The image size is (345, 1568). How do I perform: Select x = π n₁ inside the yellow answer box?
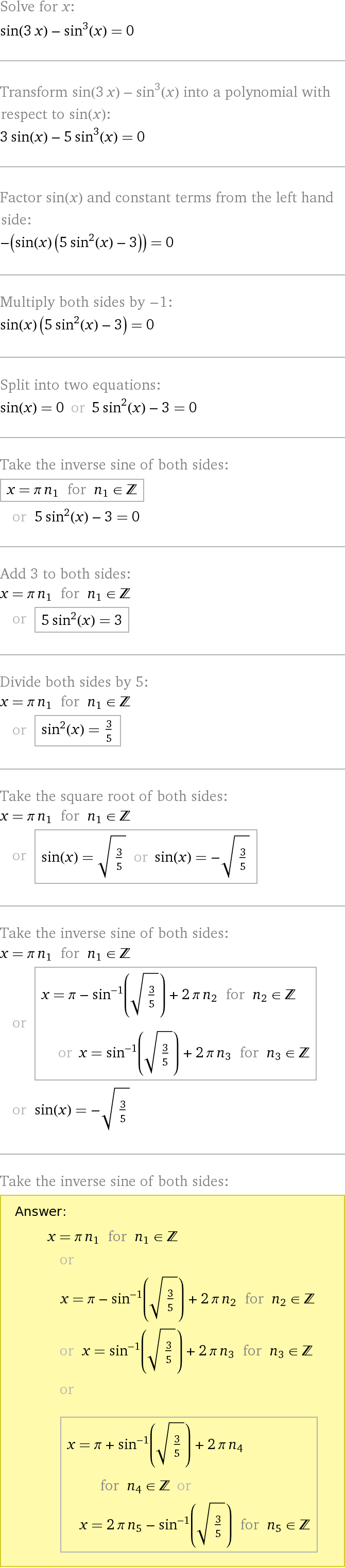tap(113, 1236)
